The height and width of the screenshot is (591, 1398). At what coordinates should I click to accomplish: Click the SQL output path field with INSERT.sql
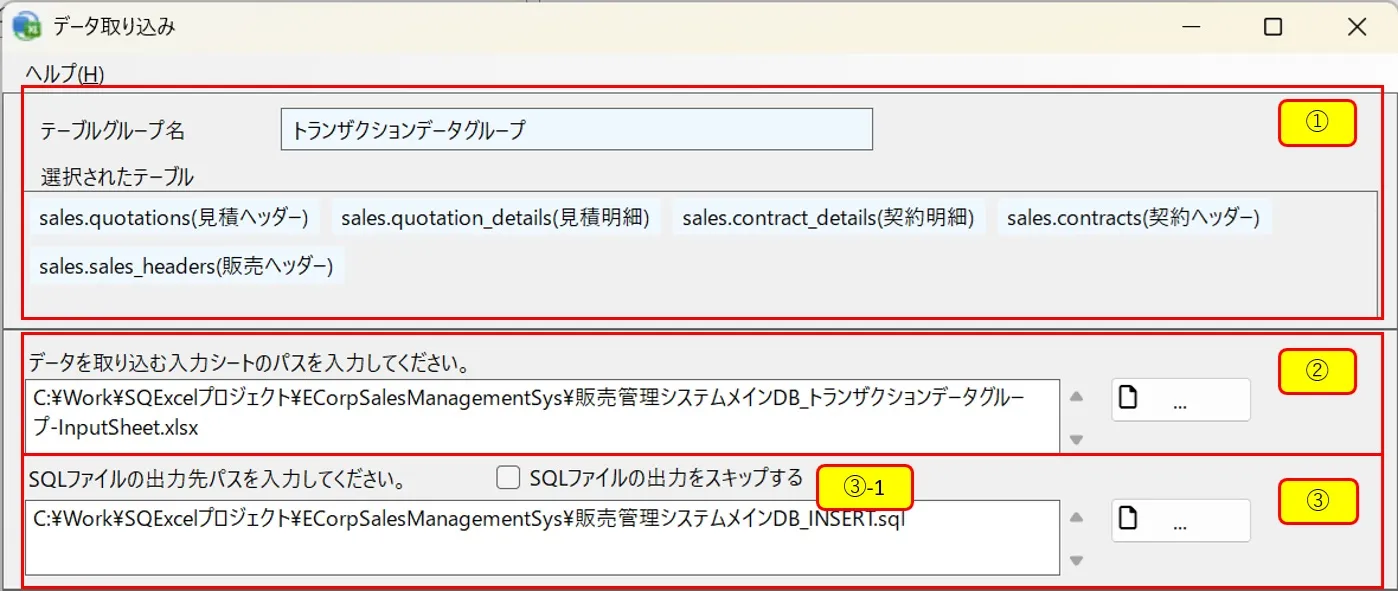pyautogui.click(x=542, y=537)
